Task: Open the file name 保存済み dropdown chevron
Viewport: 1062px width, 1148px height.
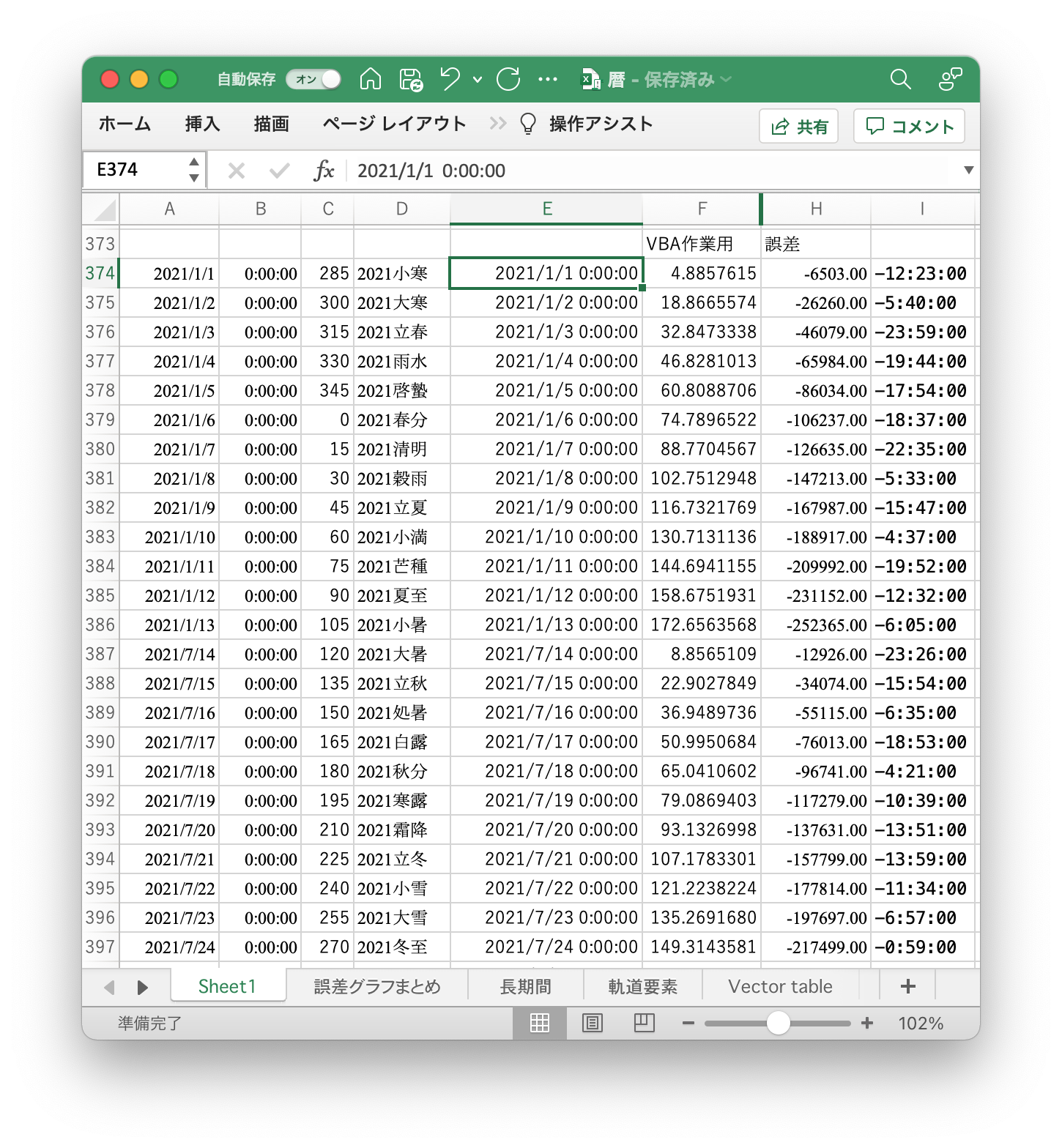Action: click(726, 79)
